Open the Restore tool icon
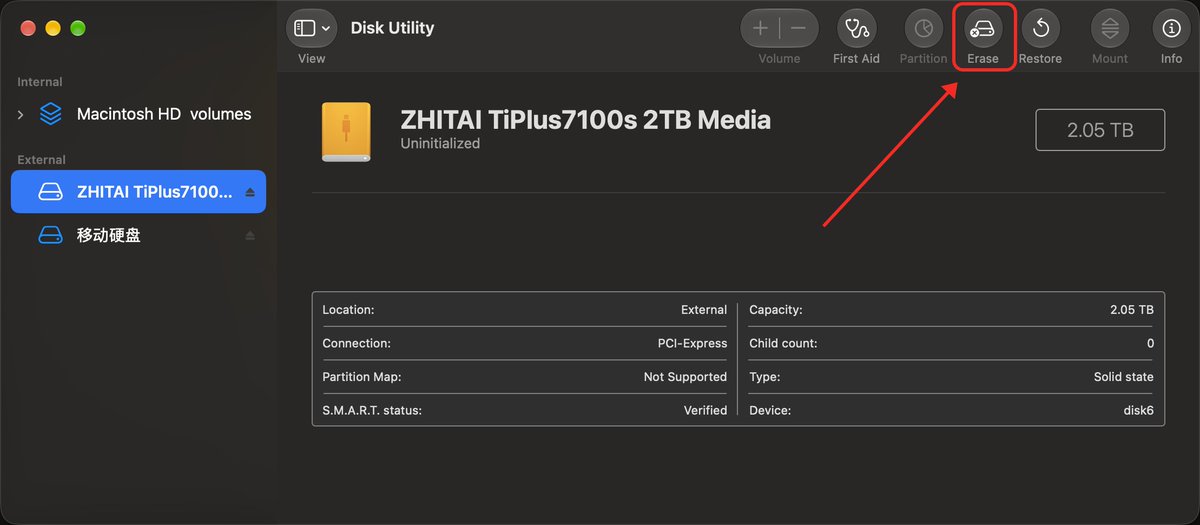 [x=1040, y=29]
